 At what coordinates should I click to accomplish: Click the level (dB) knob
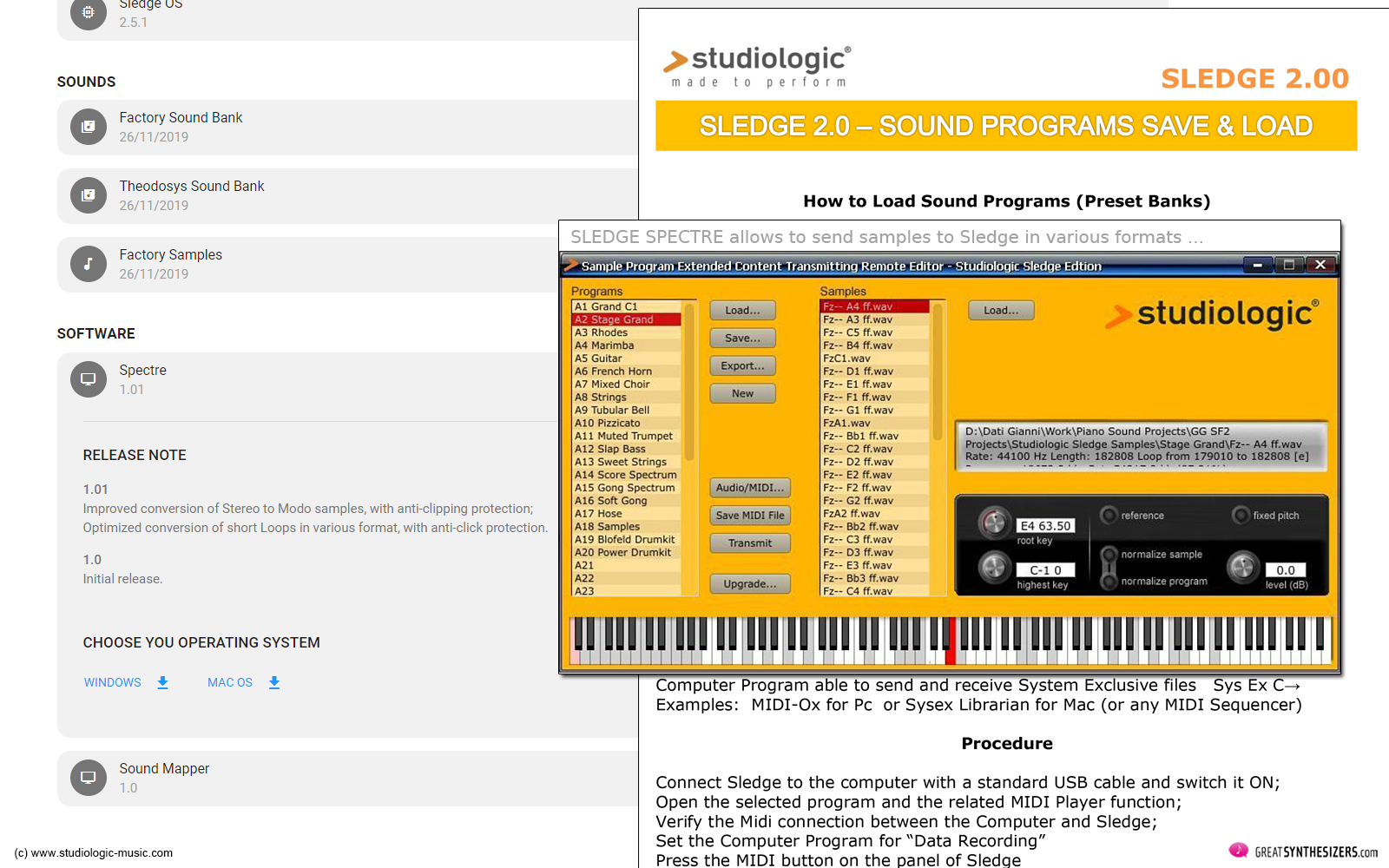pyautogui.click(x=1243, y=567)
